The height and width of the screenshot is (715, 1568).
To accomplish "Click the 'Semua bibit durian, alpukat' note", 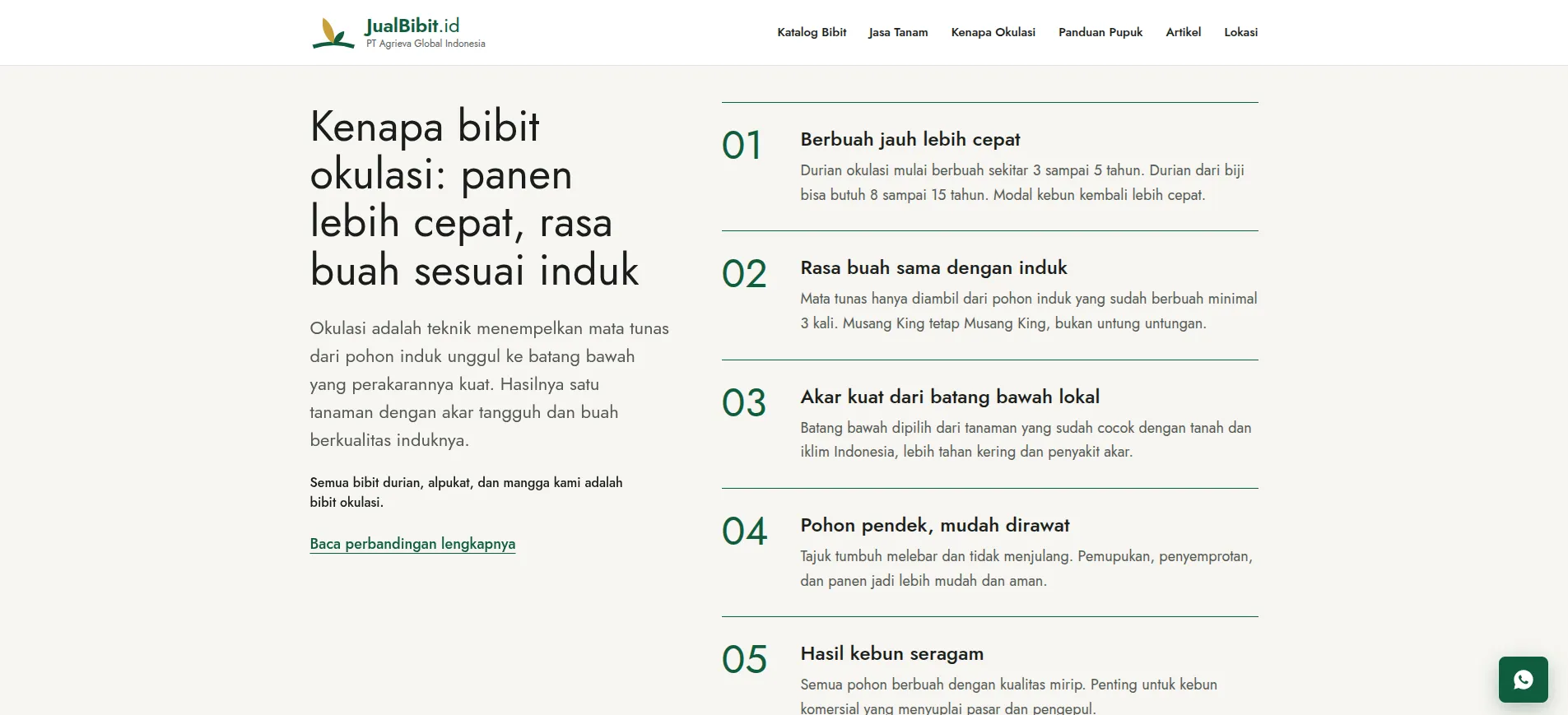I will 466,492.
